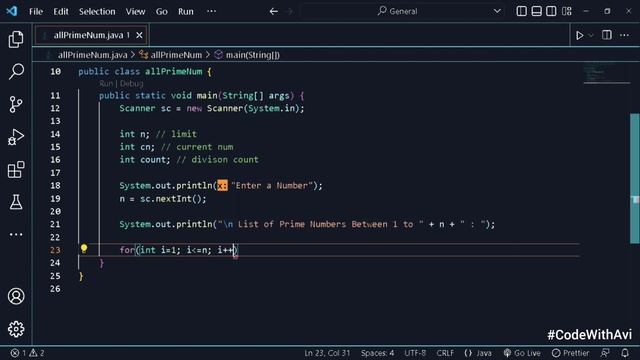This screenshot has width=640, height=360.
Task: Click the code minimap preview
Action: 606,73
